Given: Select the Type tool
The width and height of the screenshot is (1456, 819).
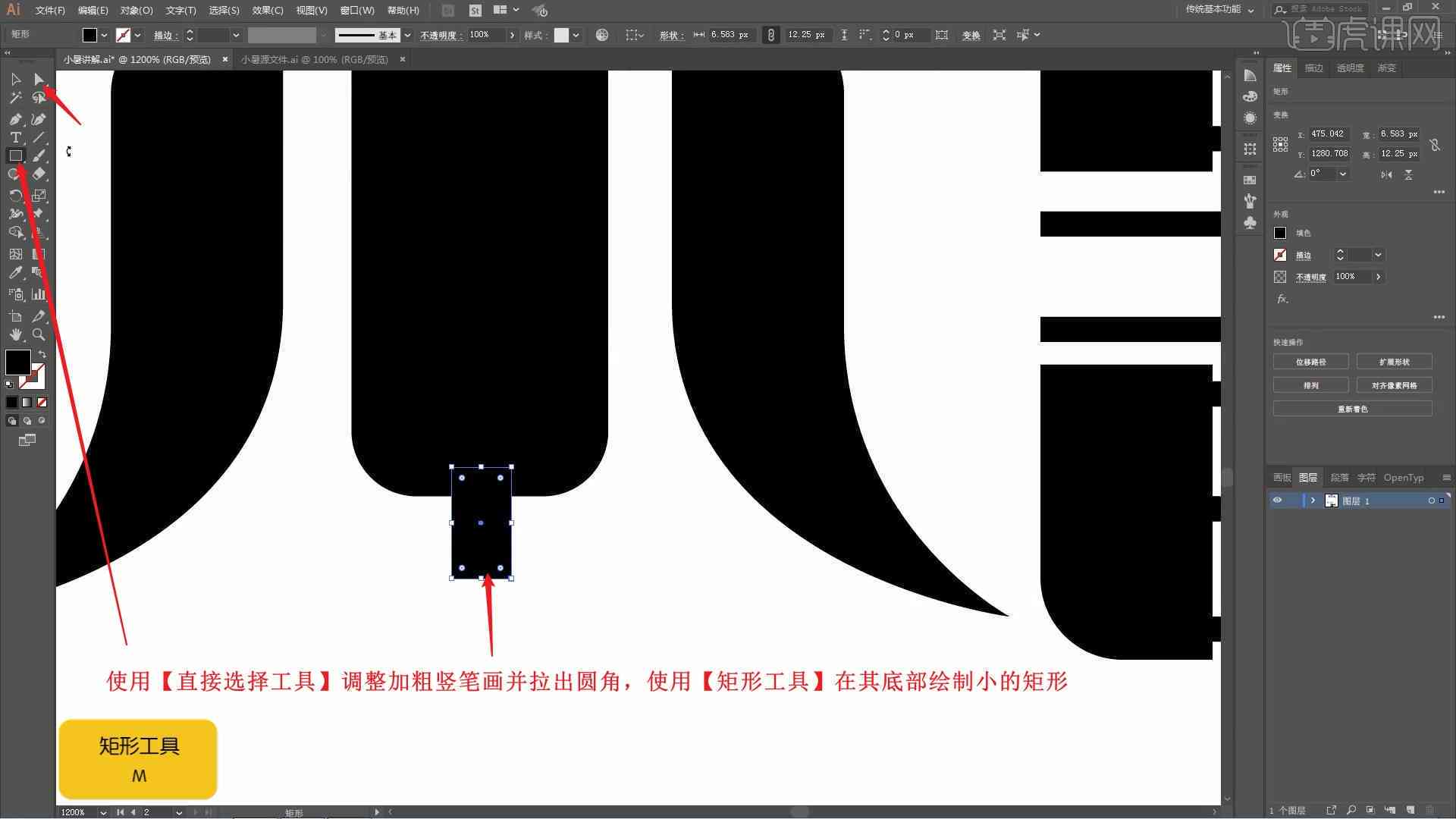Looking at the screenshot, I should point(15,137).
